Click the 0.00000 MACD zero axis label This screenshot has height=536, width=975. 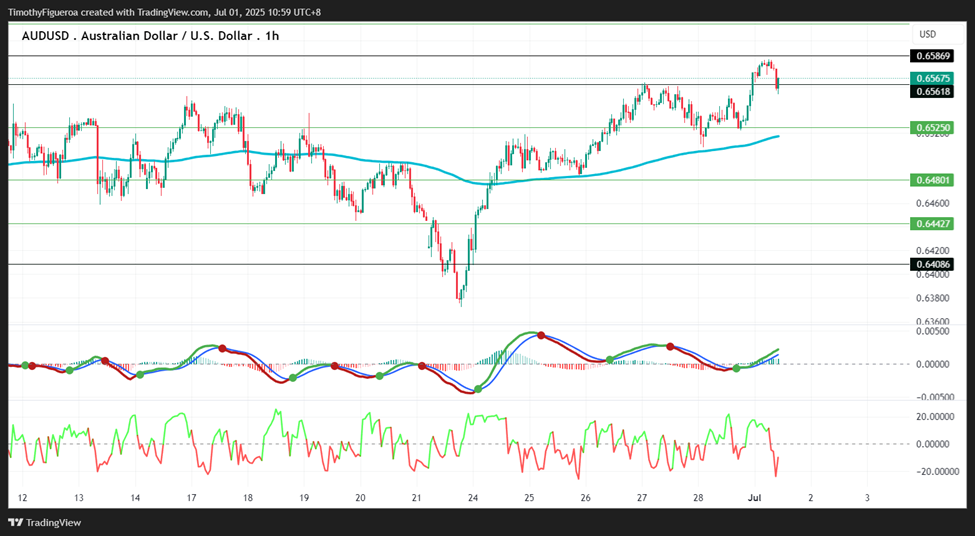pos(932,364)
